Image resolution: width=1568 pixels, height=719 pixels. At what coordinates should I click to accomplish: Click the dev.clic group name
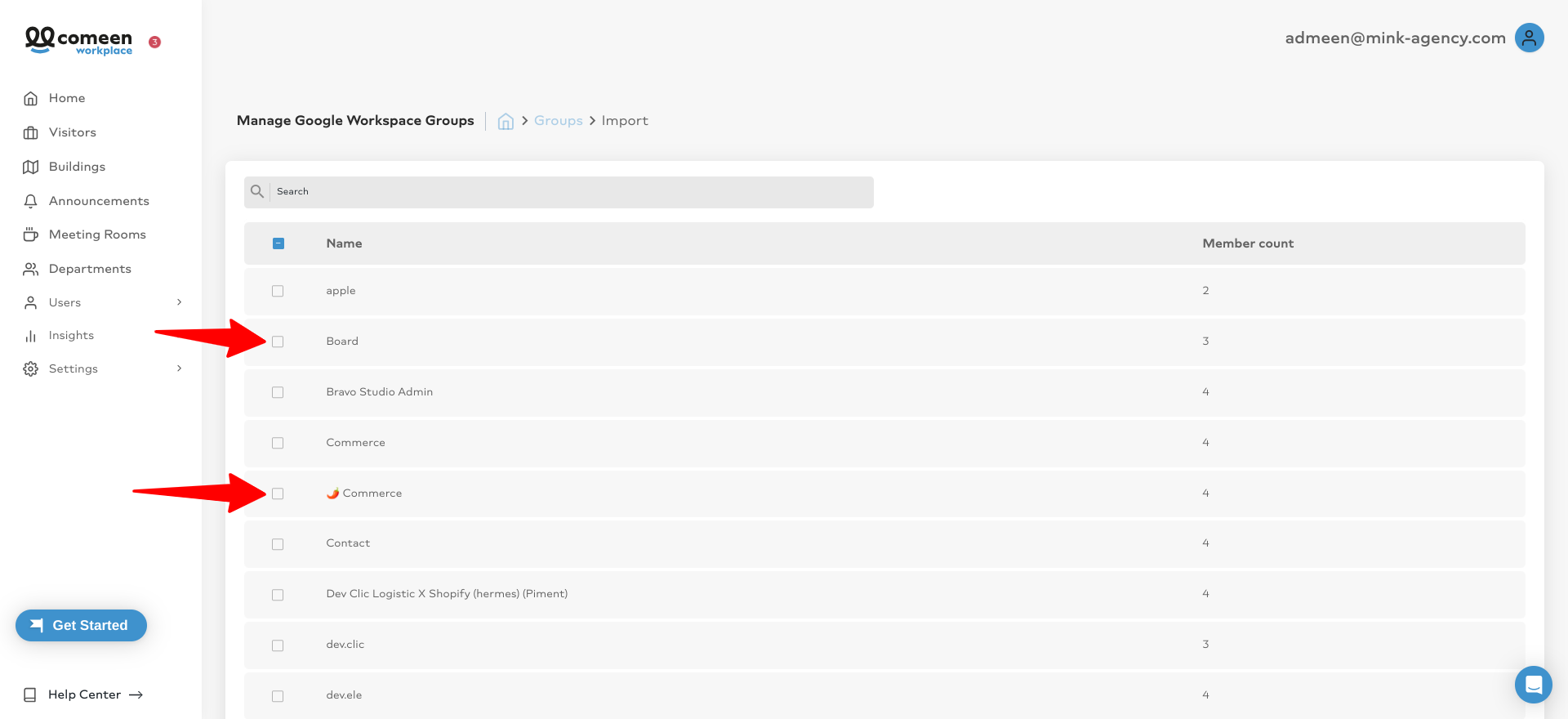coord(345,645)
